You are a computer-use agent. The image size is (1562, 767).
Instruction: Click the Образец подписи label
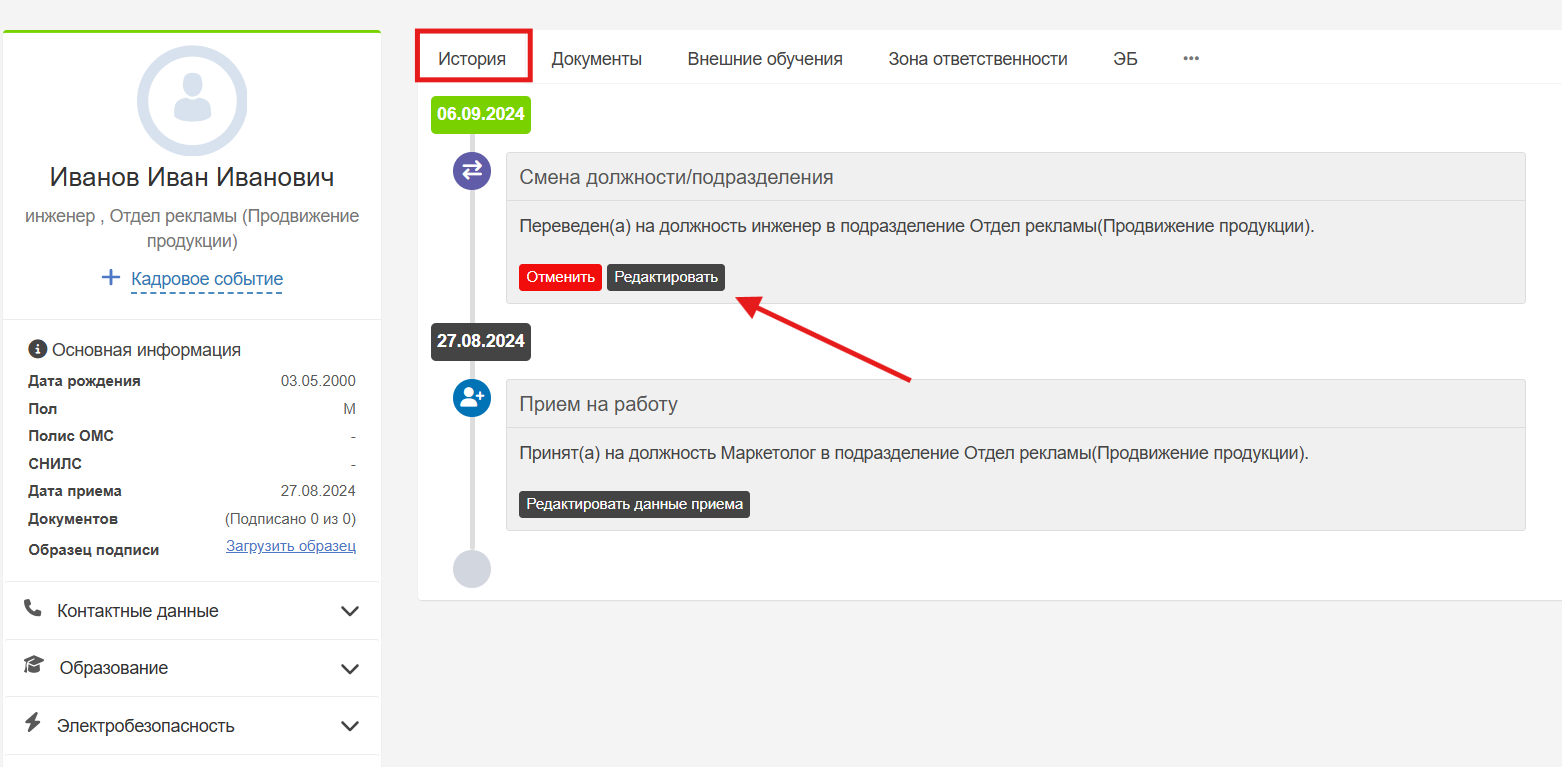pos(94,550)
